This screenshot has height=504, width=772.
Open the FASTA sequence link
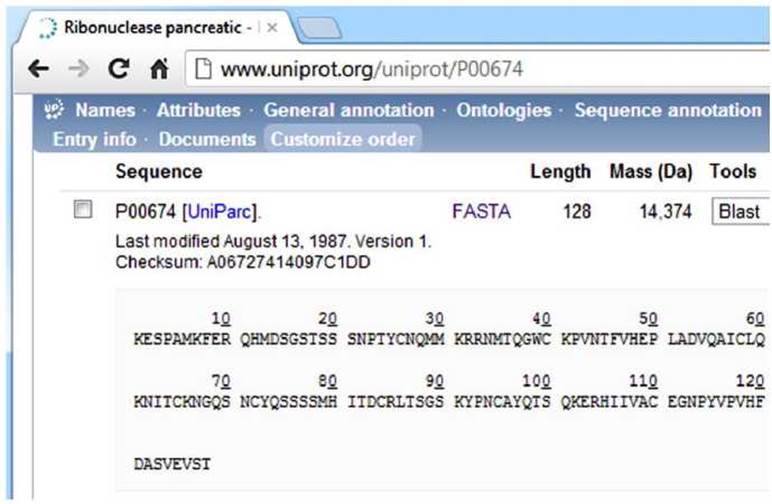click(481, 212)
